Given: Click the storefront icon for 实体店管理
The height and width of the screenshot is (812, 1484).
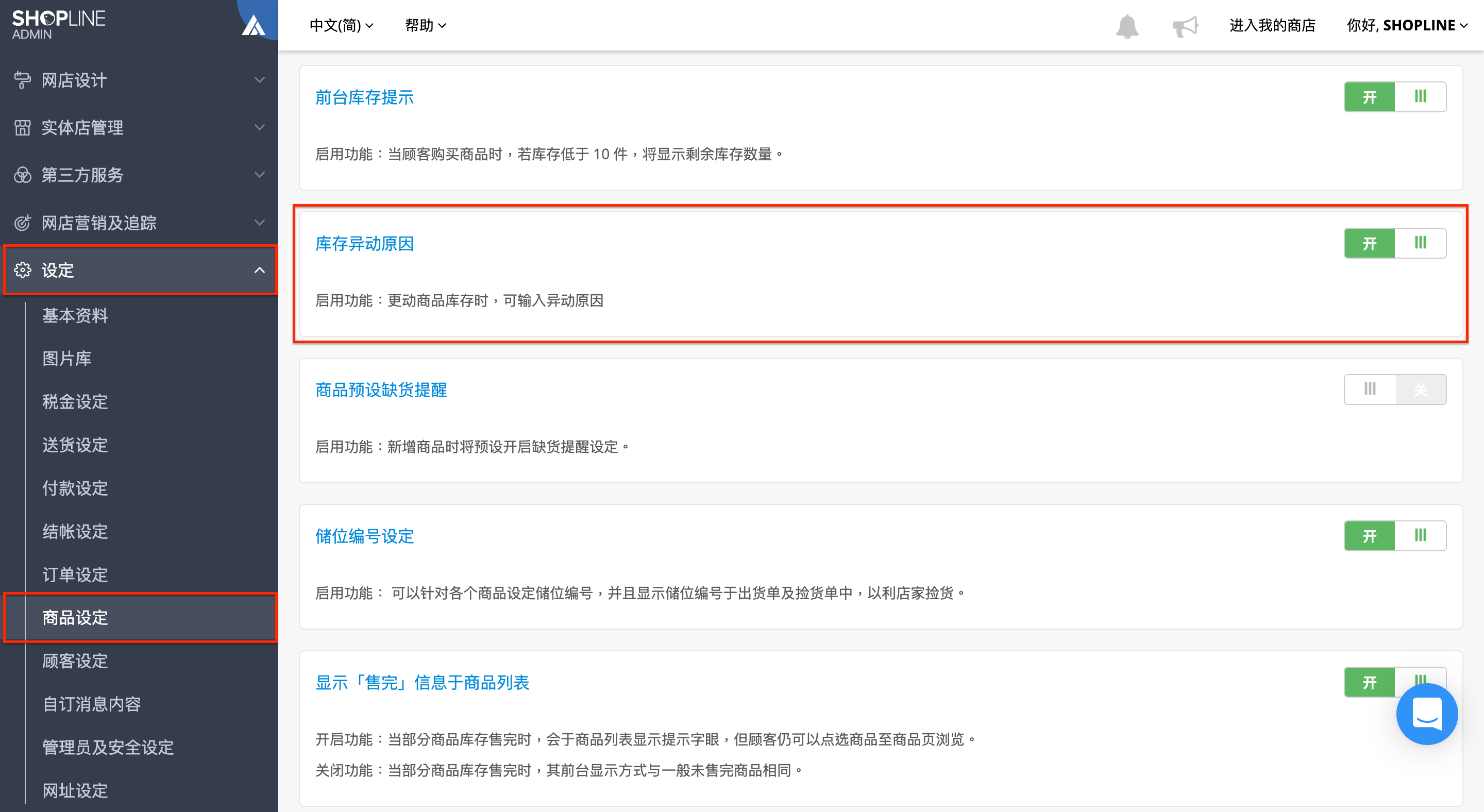Looking at the screenshot, I should click(23, 127).
